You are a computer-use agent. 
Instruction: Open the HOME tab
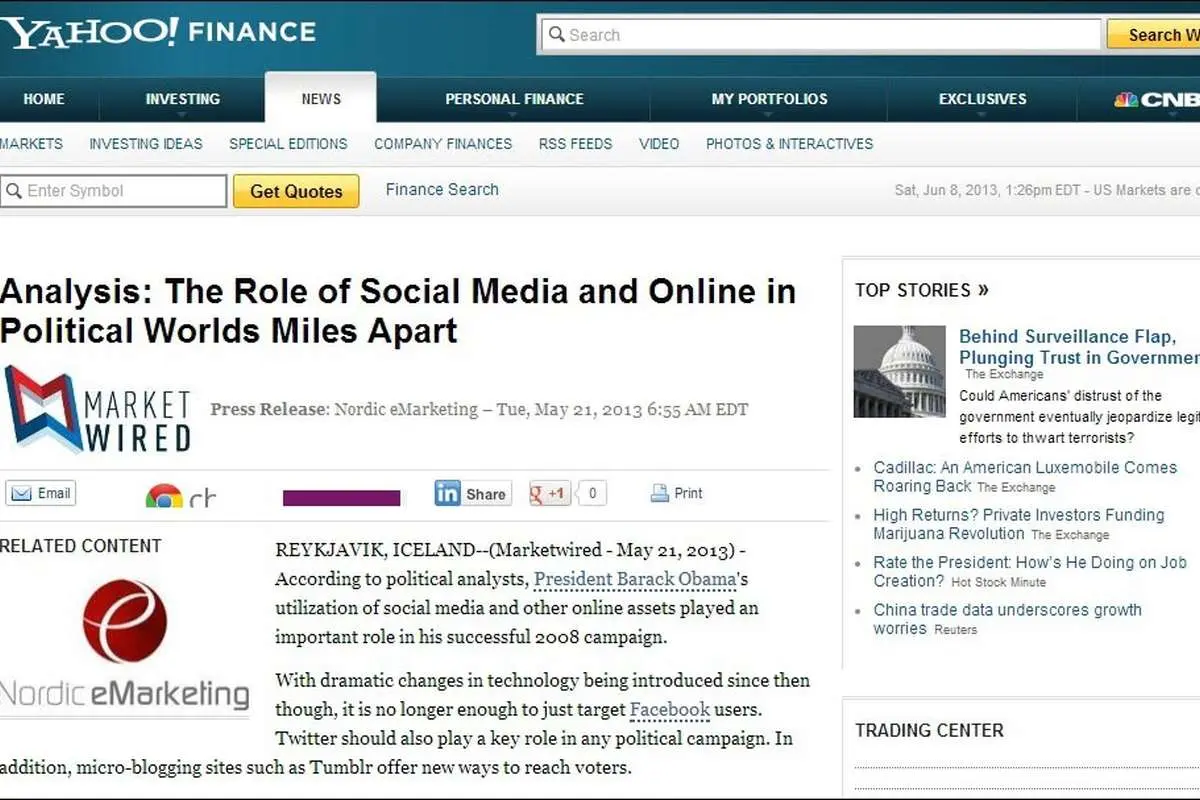pyautogui.click(x=44, y=99)
